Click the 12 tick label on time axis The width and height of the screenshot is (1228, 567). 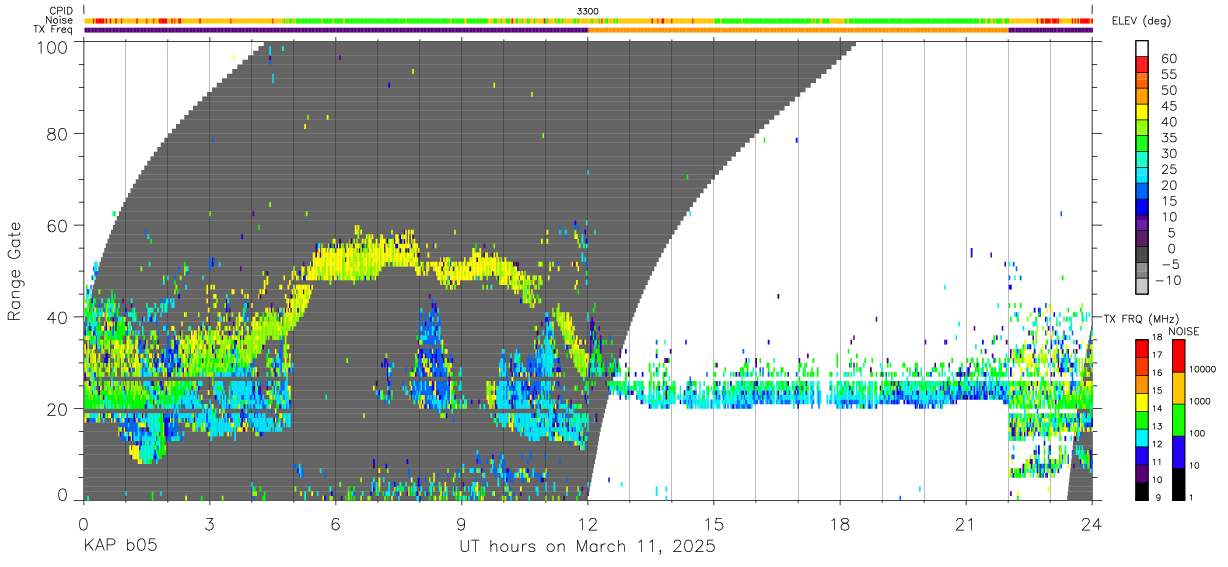coord(588,524)
